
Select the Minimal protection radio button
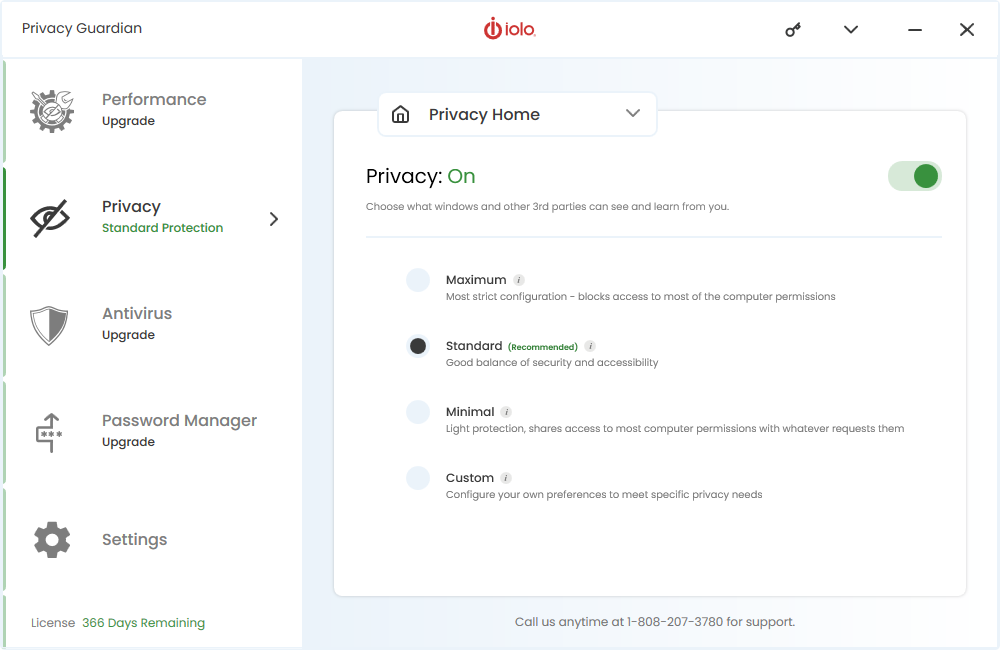coord(418,412)
